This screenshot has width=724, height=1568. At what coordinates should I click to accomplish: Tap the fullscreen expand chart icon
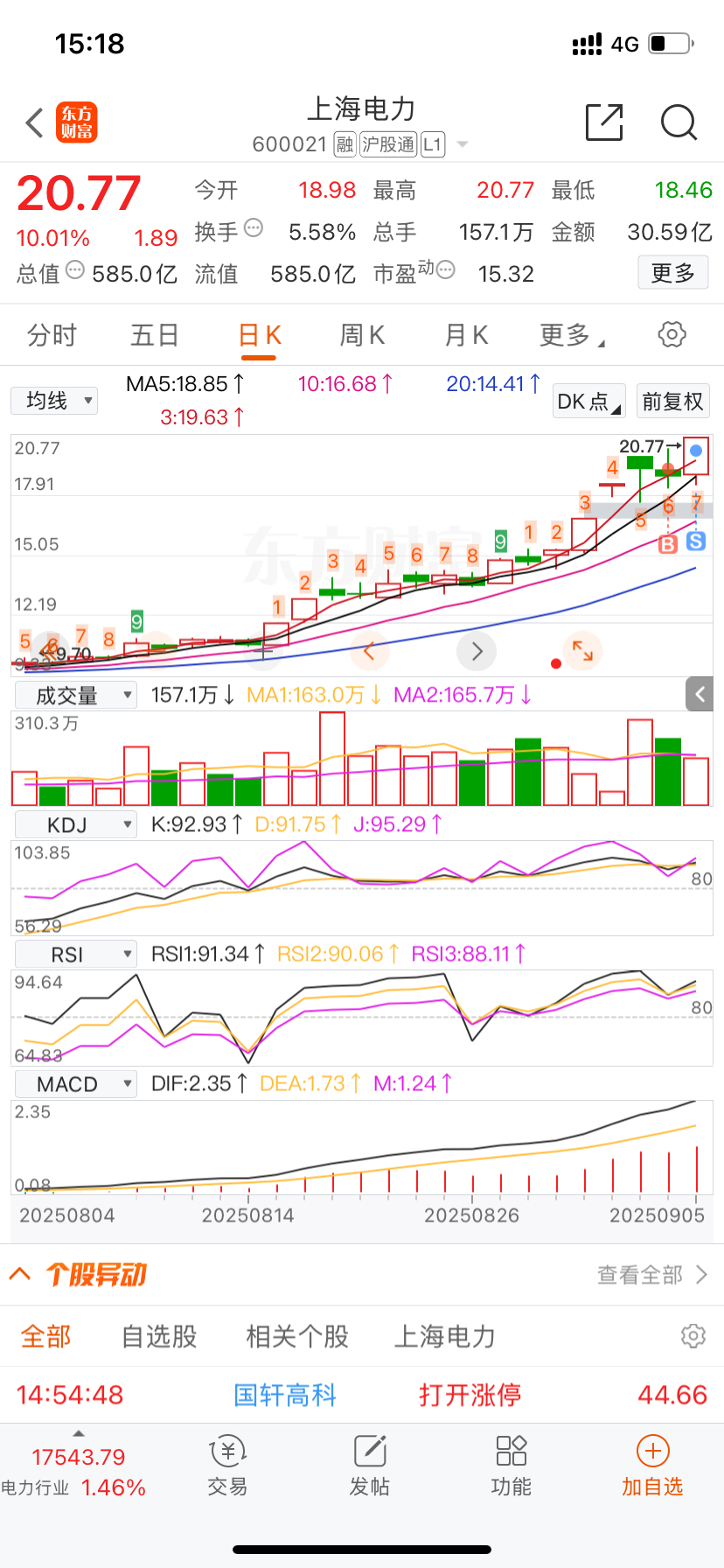[582, 651]
